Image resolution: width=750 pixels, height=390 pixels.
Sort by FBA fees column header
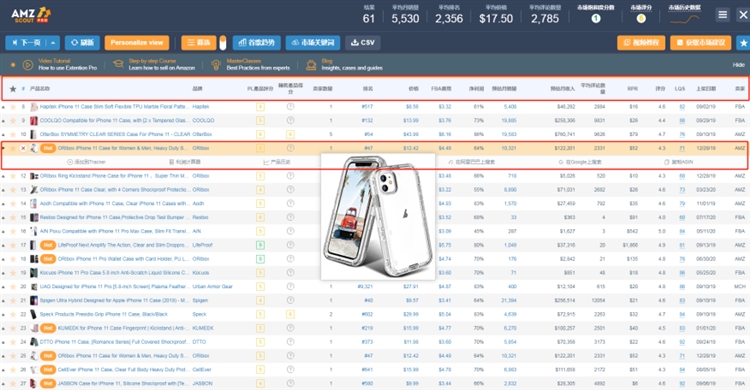pyautogui.click(x=441, y=89)
